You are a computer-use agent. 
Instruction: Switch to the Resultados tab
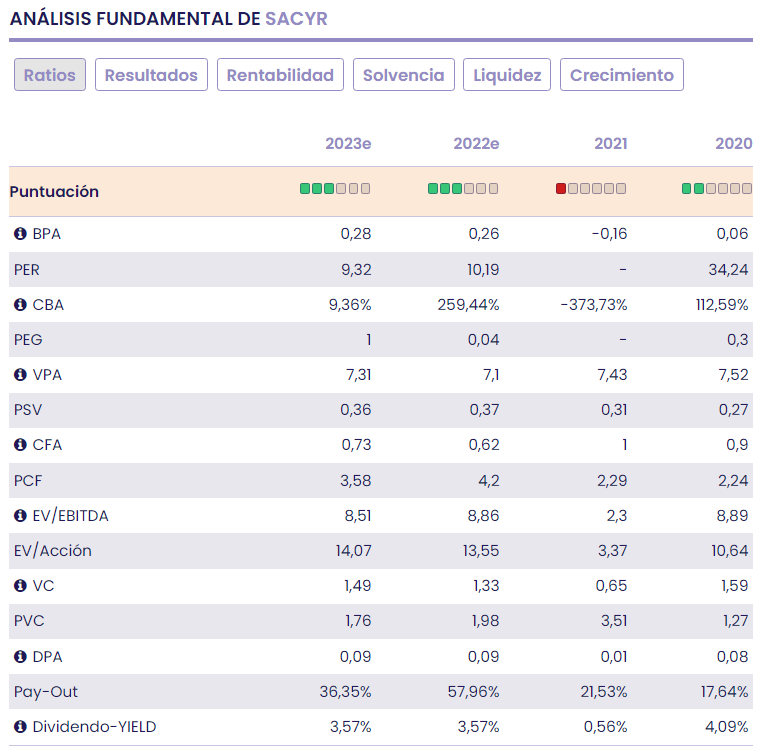(152, 75)
